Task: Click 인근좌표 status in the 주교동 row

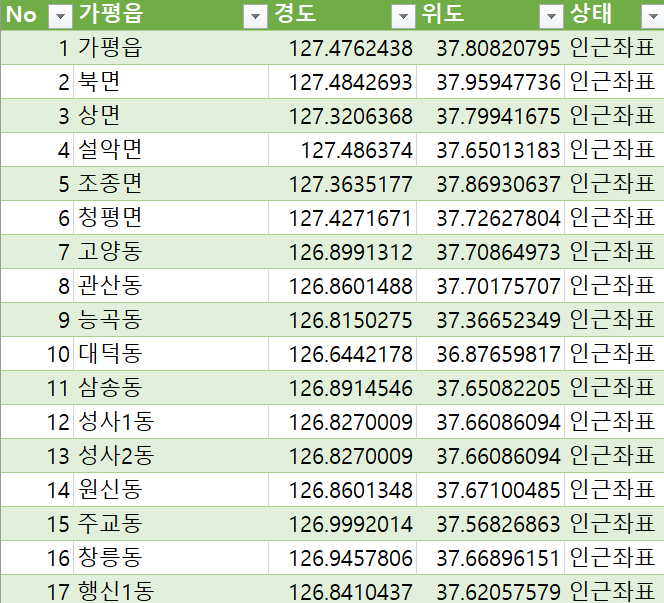Action: pyautogui.click(x=614, y=524)
